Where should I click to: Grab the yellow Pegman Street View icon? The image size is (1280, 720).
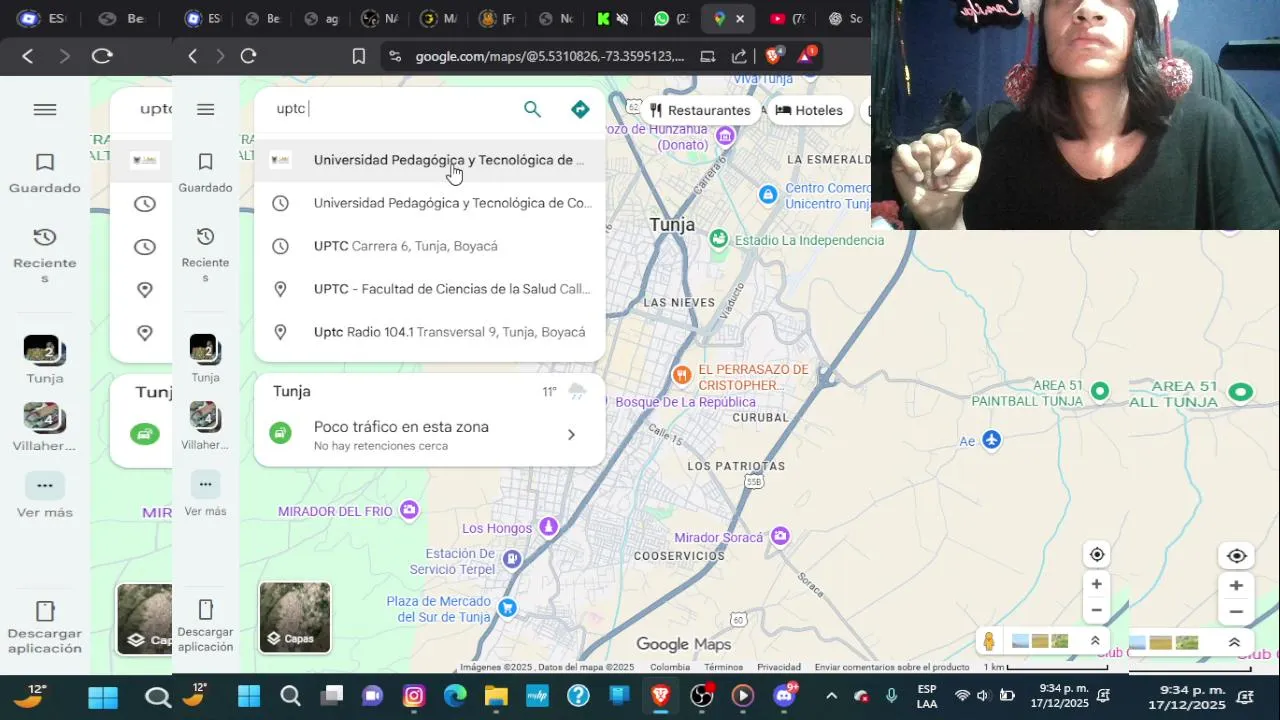pyautogui.click(x=989, y=642)
